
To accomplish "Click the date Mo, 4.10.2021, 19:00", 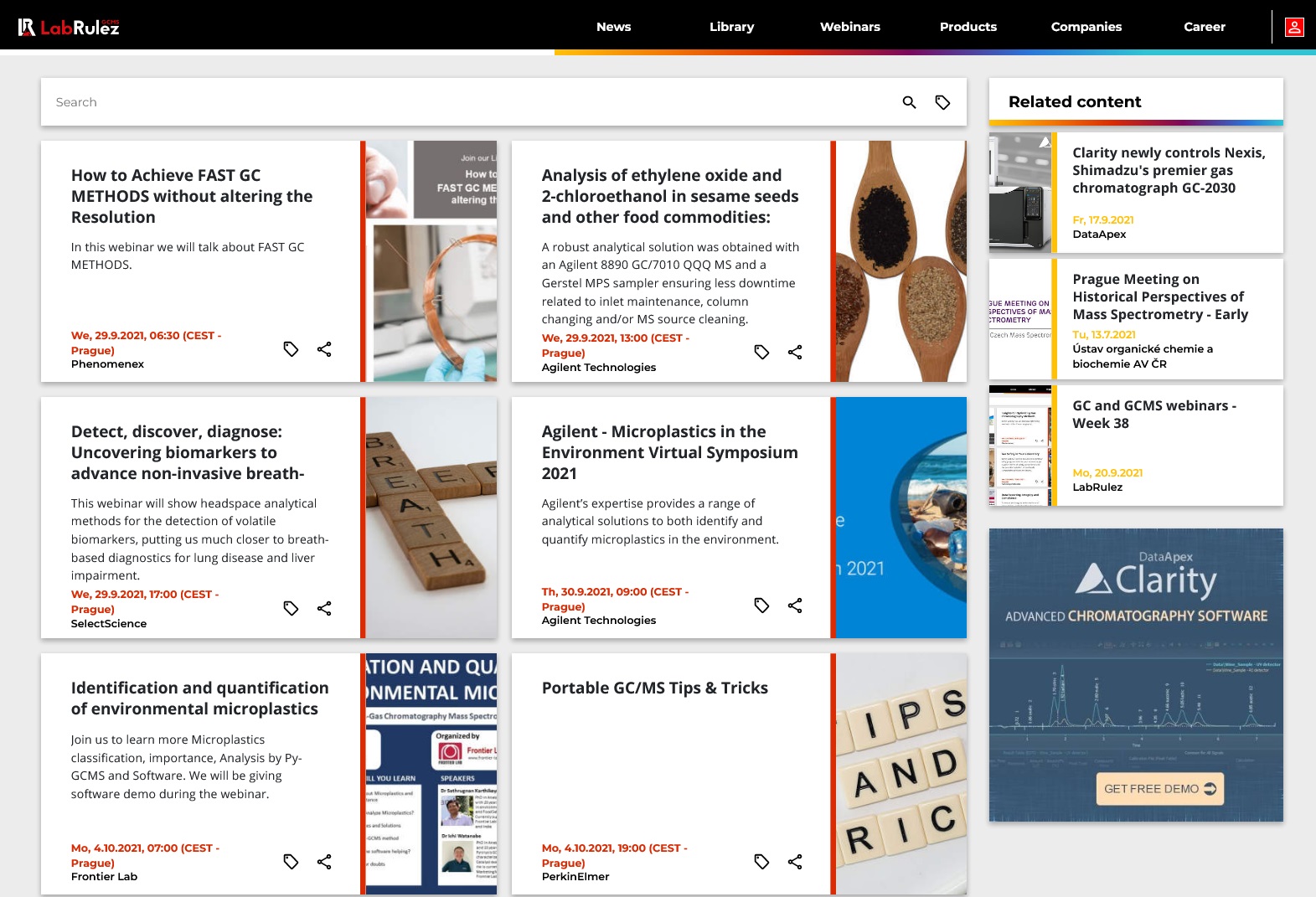I will (614, 855).
